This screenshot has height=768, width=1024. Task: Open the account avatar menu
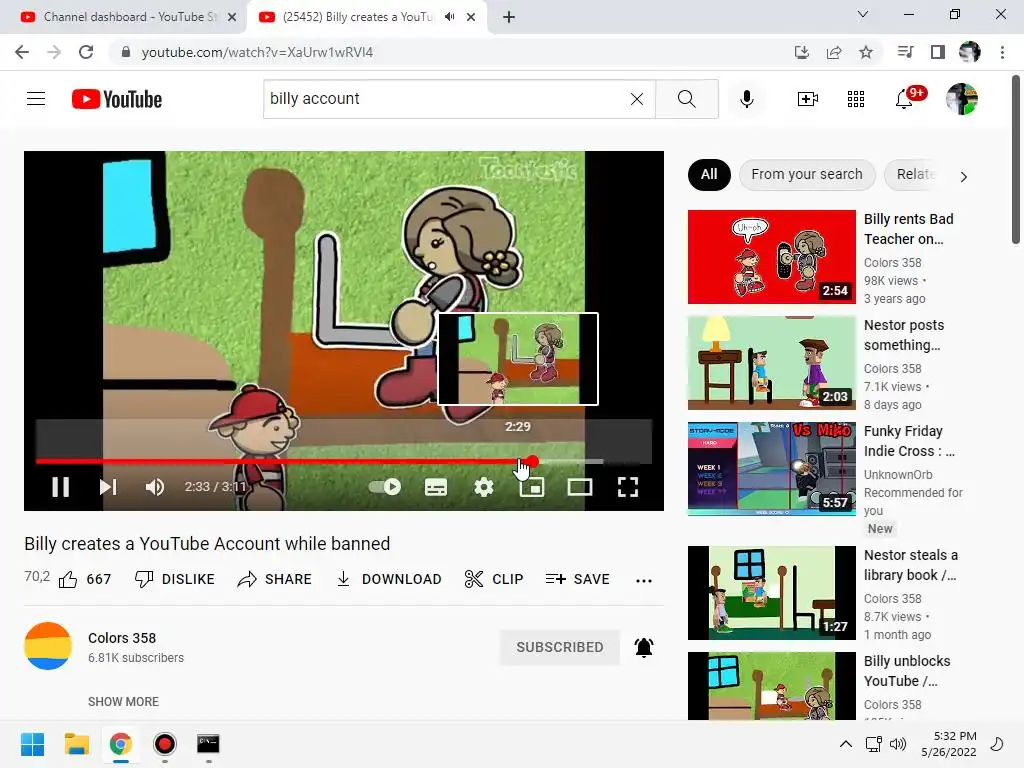pyautogui.click(x=962, y=99)
